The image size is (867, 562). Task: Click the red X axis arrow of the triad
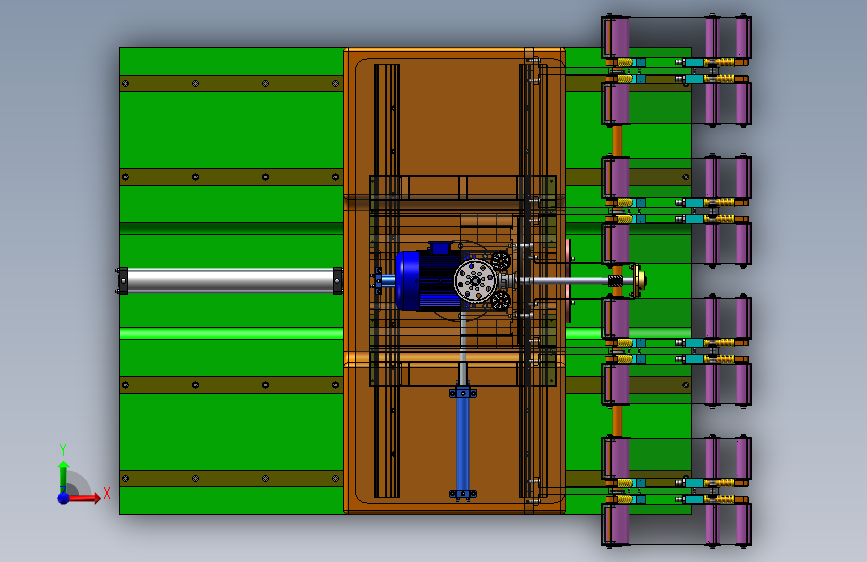(86, 498)
